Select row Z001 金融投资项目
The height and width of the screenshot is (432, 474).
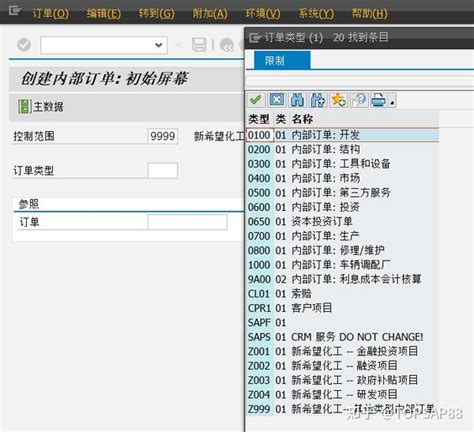tap(343, 351)
